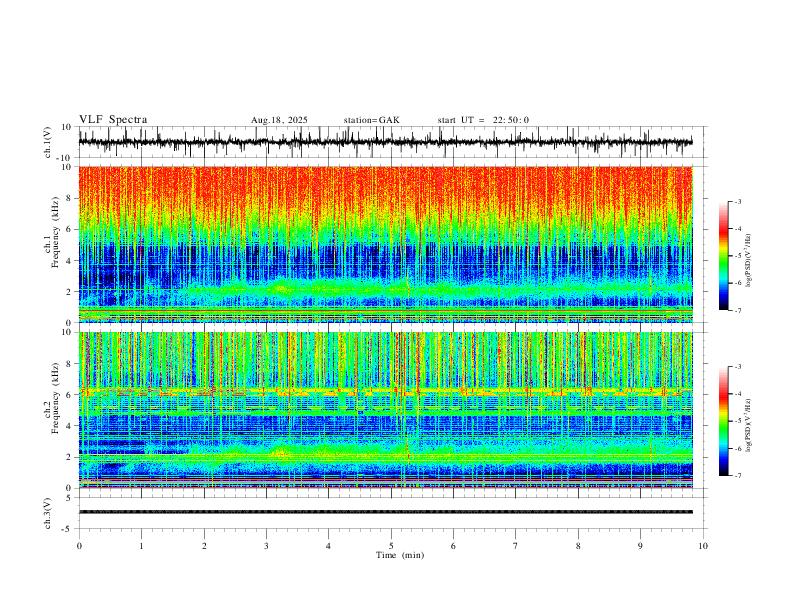Click the ch.2 Frequency (kHz) axis label
Screen dimensions: 792x612
tap(52, 397)
